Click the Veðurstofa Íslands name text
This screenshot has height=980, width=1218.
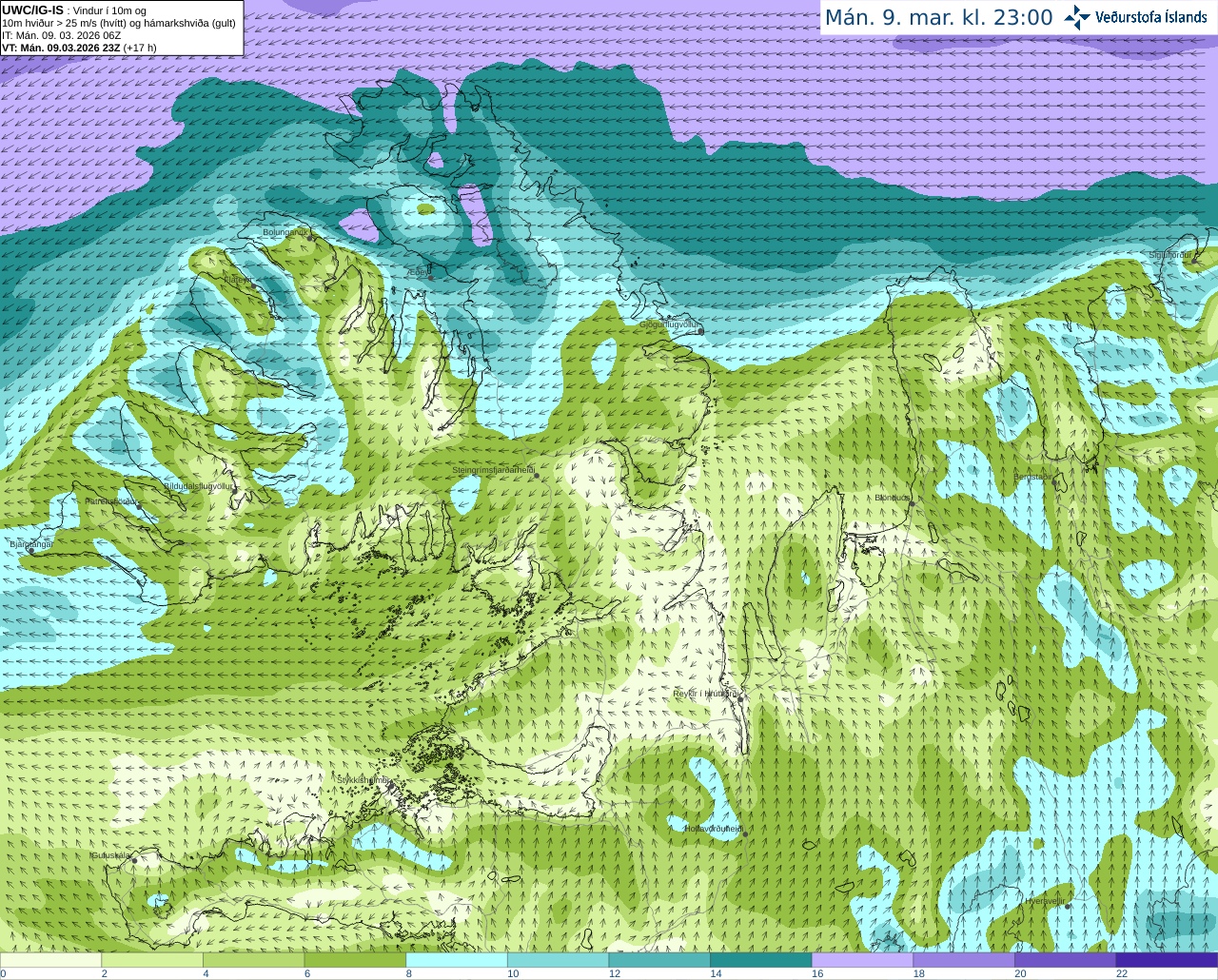[1150, 17]
